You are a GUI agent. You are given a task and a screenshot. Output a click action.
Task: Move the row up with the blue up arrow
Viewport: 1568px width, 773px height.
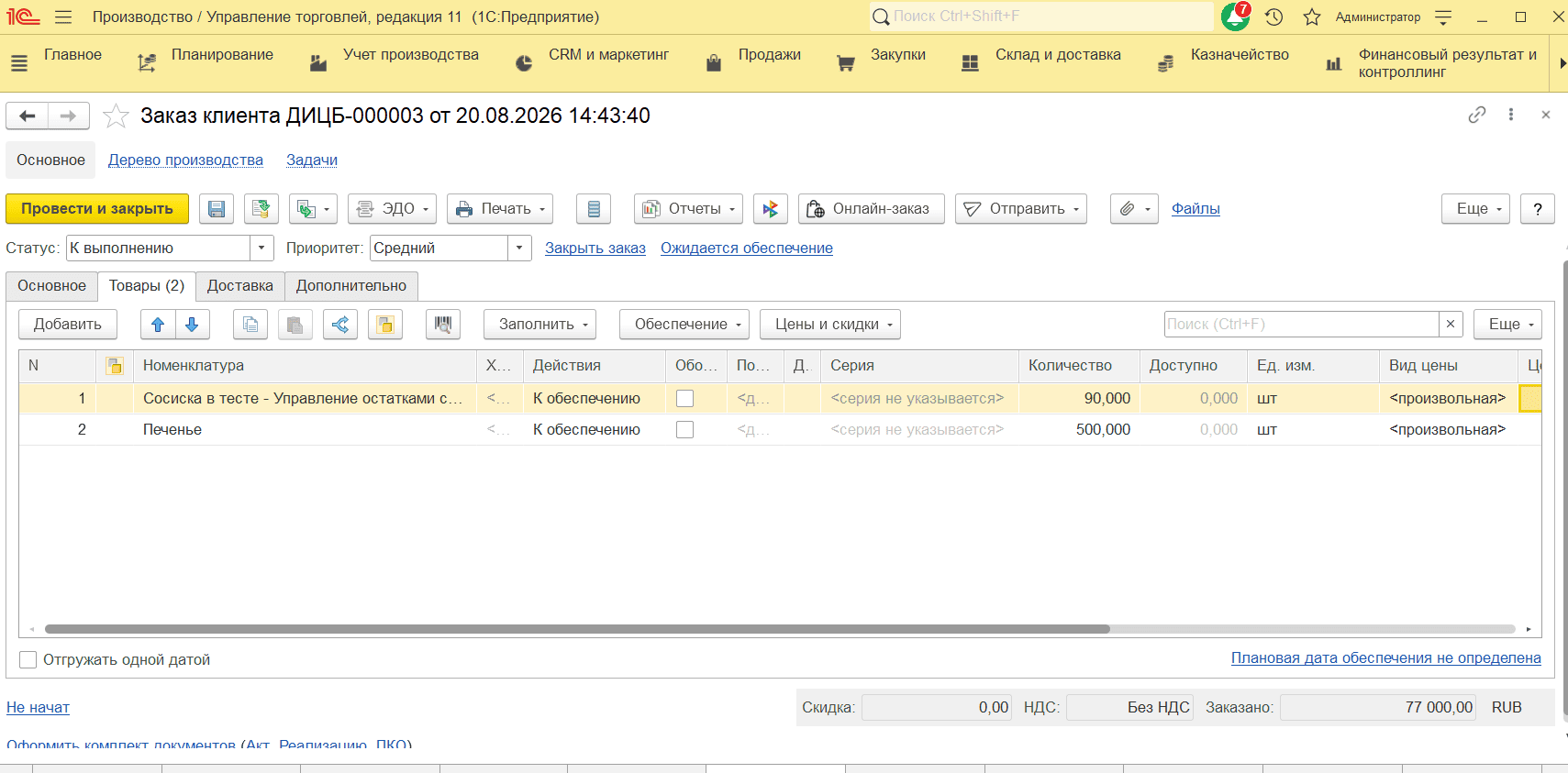coord(158,325)
